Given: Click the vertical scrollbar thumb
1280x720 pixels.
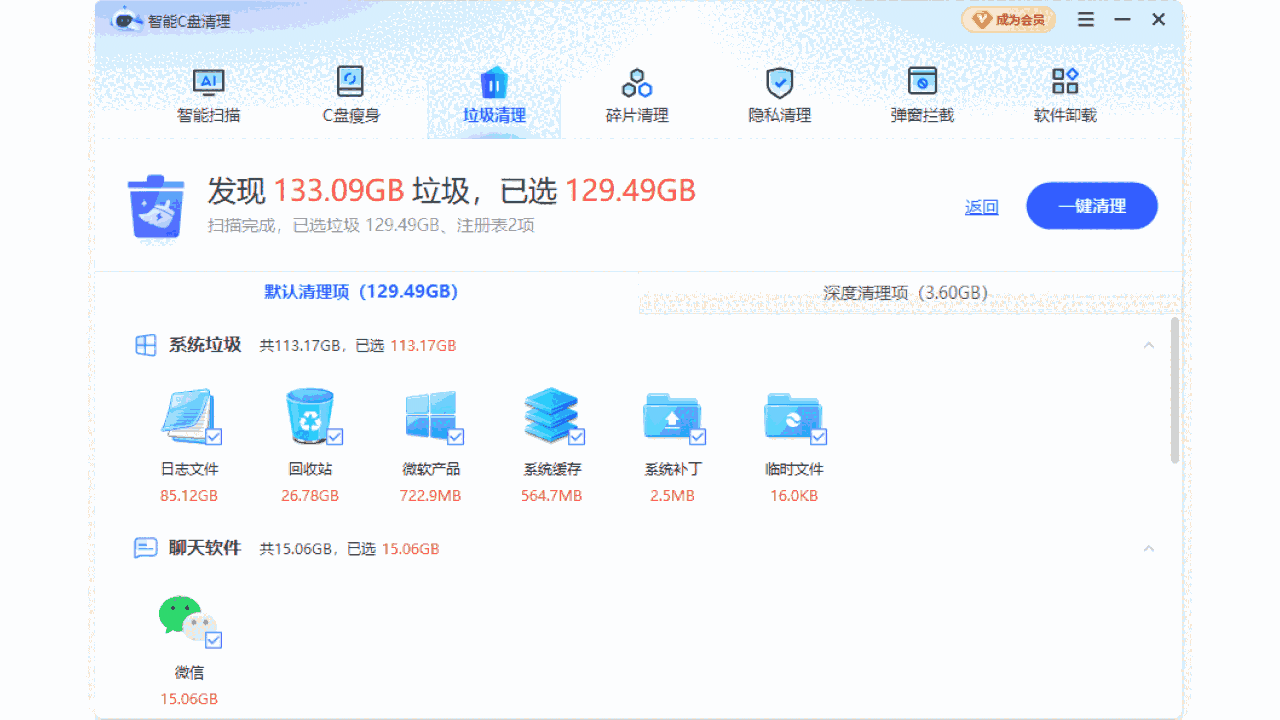Looking at the screenshot, I should coord(1175,390).
